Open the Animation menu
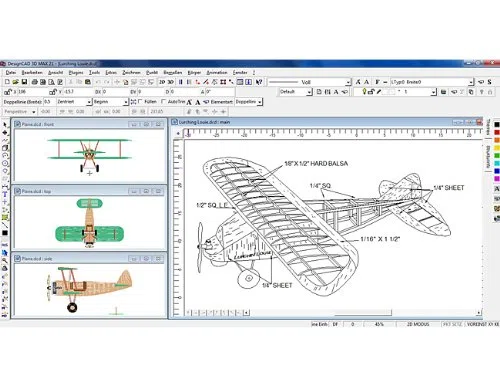Screen dimensions: 500x385 [x=217, y=72]
